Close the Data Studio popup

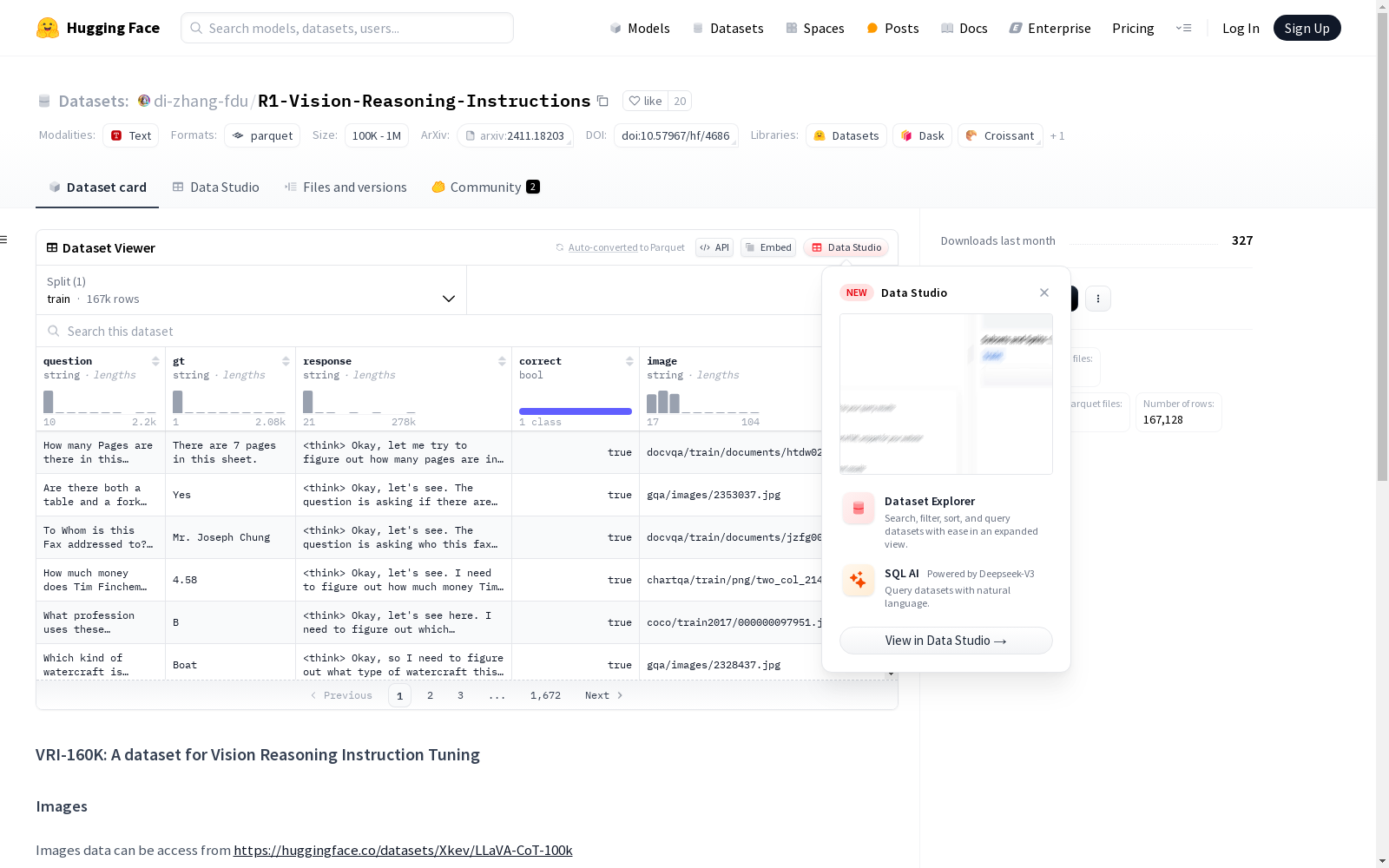pos(1044,293)
